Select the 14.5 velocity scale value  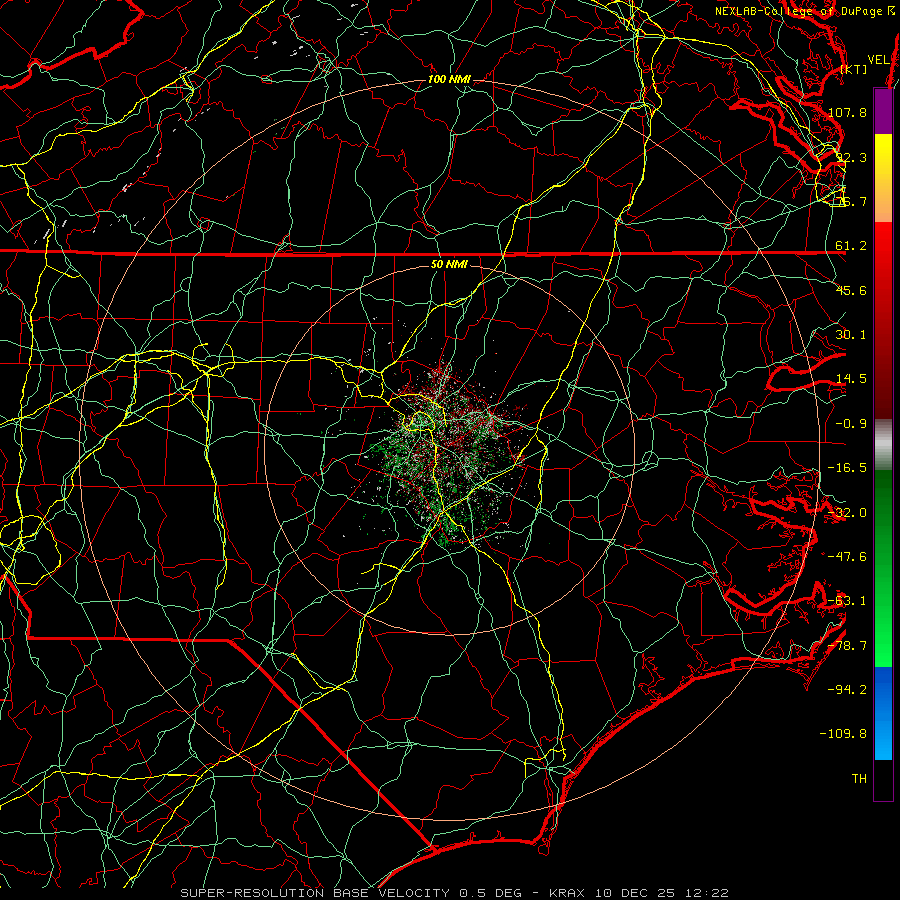coord(851,379)
